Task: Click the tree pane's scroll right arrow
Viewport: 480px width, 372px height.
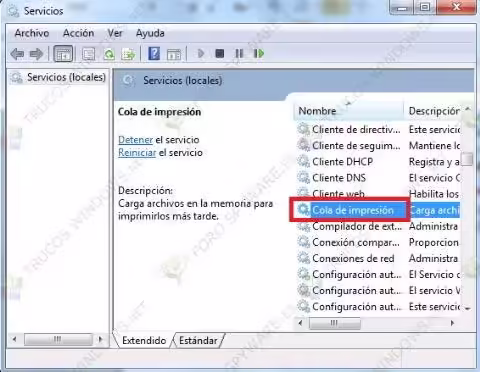Action: [x=100, y=340]
